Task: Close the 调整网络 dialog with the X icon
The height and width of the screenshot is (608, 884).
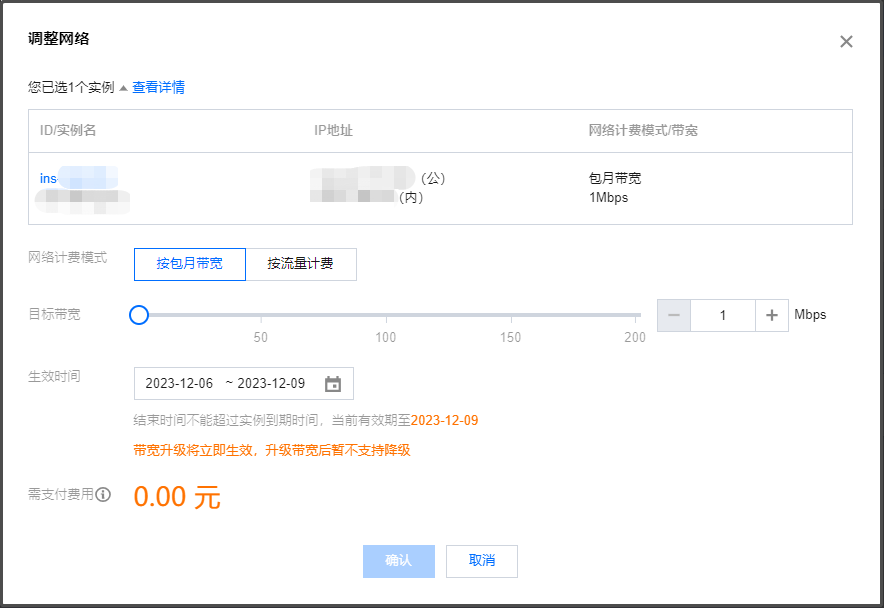Action: click(846, 42)
